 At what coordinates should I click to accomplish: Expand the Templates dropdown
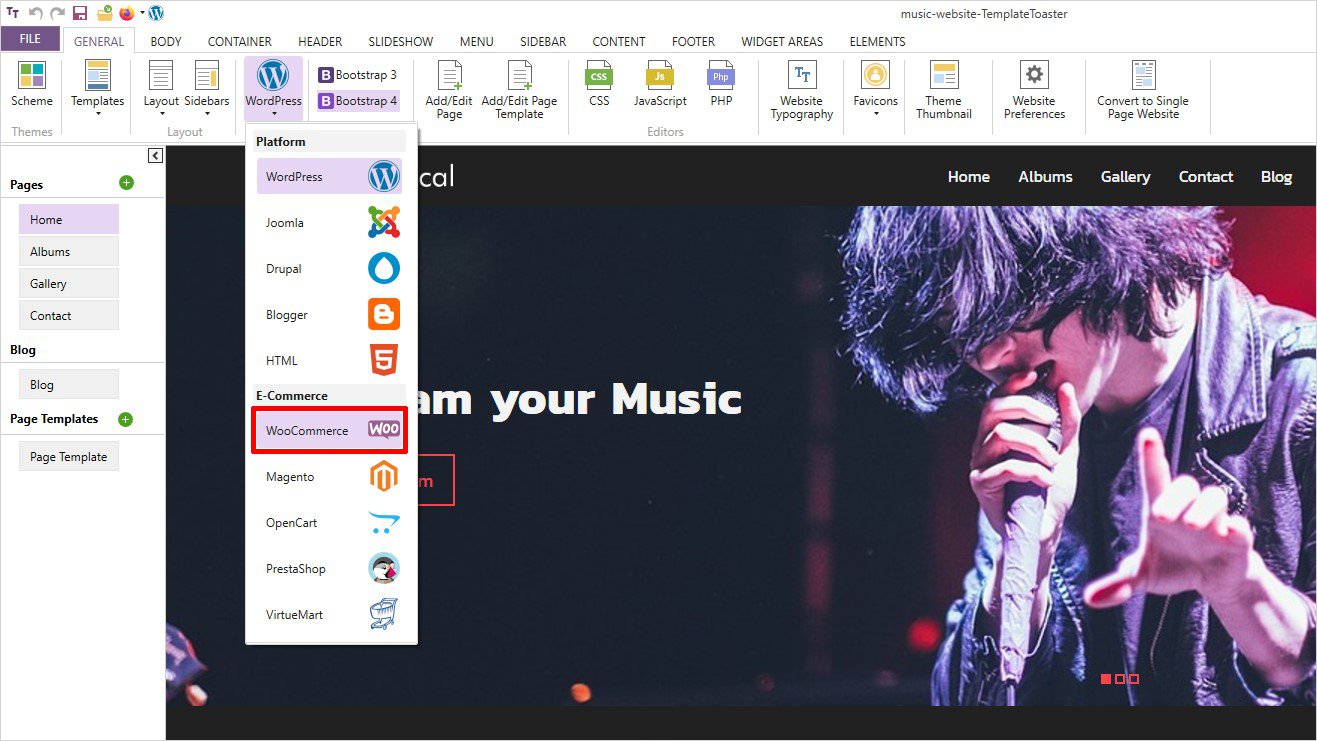point(97,90)
